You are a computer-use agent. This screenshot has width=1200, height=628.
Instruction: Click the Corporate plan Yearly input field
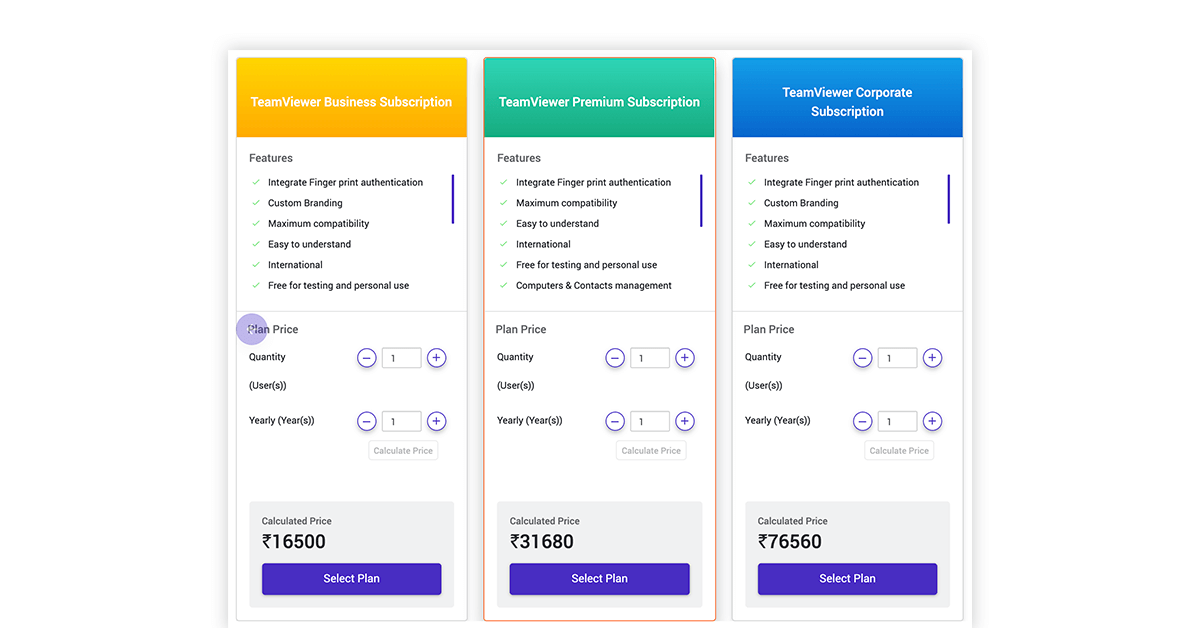click(897, 421)
